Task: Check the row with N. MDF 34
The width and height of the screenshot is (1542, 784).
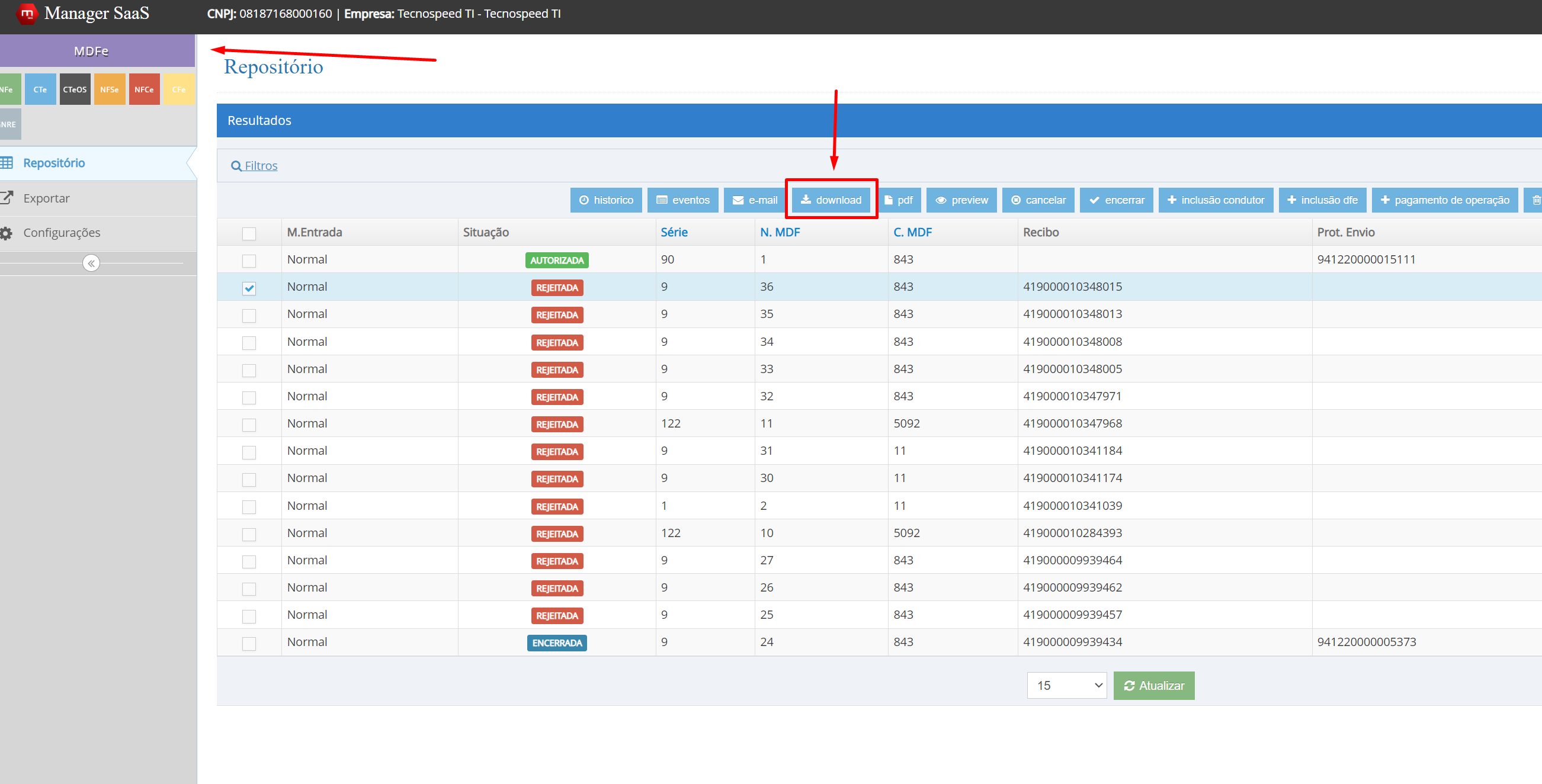Action: pyautogui.click(x=249, y=343)
